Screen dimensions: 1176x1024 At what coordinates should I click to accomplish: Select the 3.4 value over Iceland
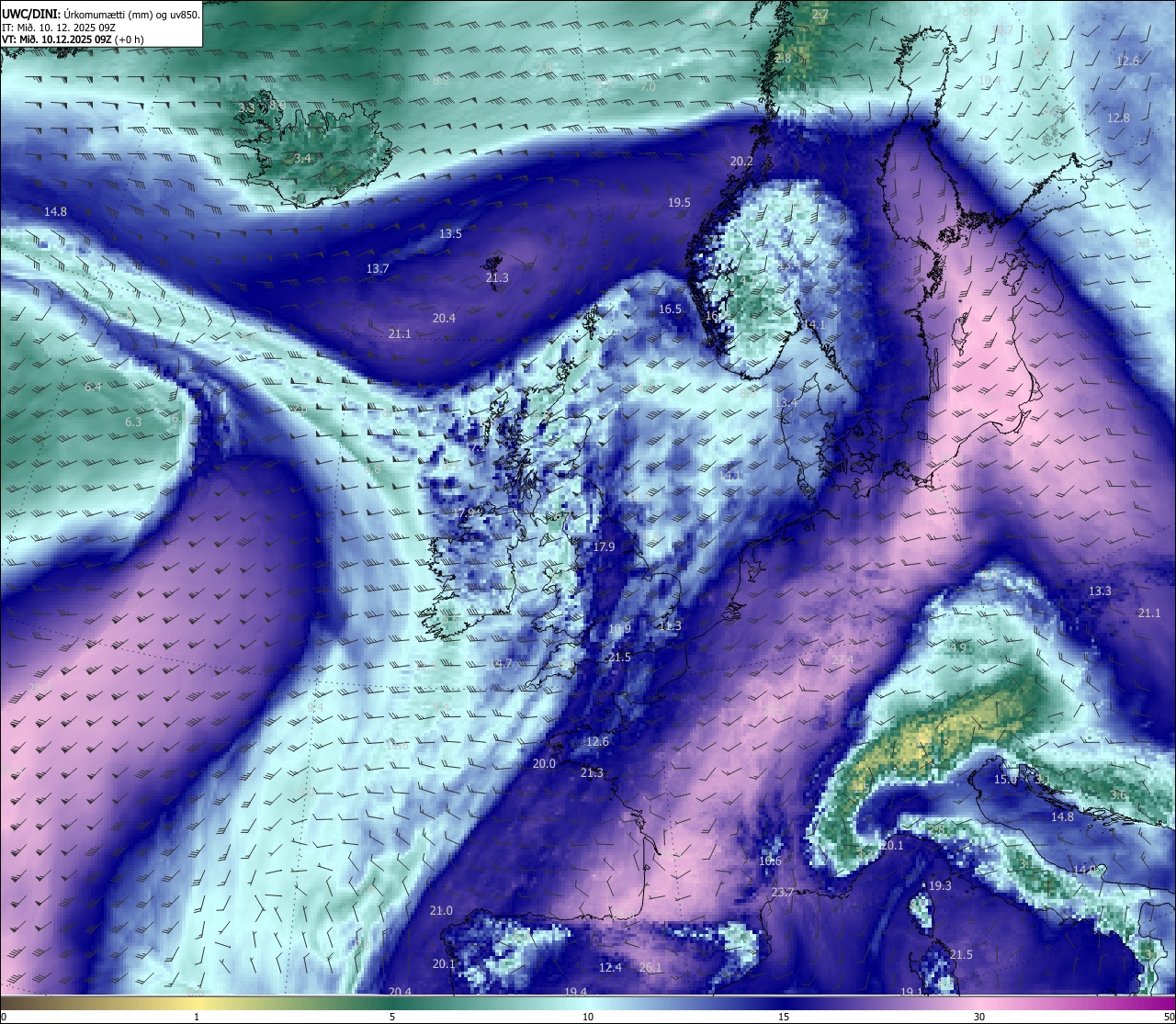302,159
